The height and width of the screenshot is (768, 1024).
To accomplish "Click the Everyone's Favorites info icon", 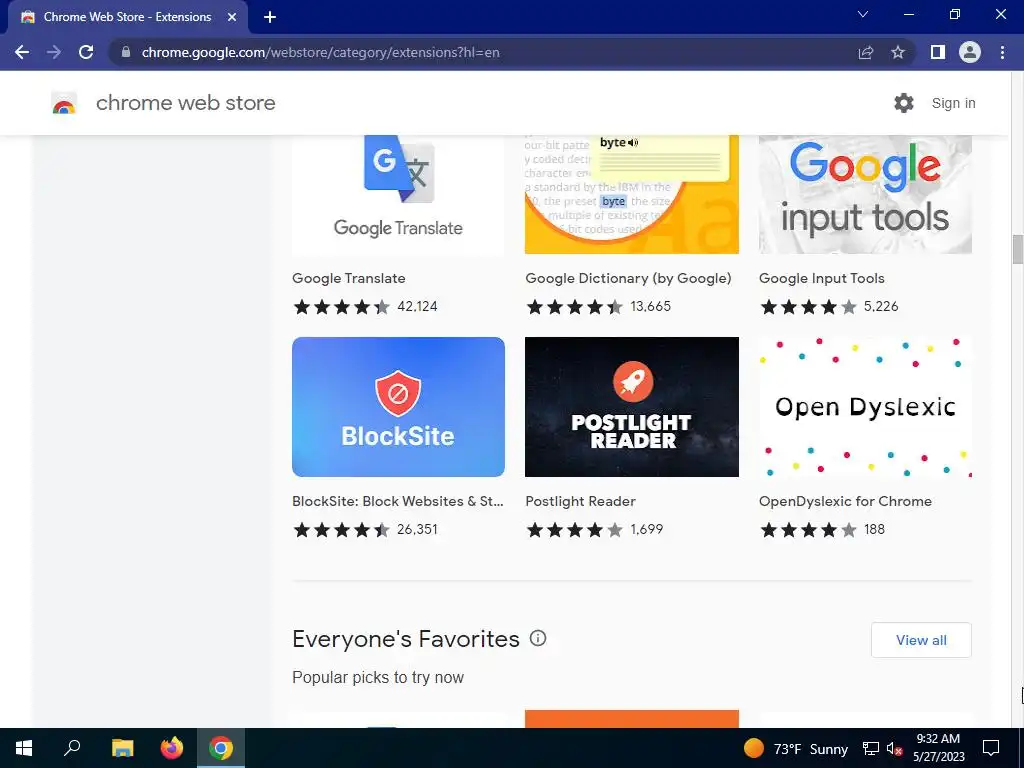I will [537, 638].
